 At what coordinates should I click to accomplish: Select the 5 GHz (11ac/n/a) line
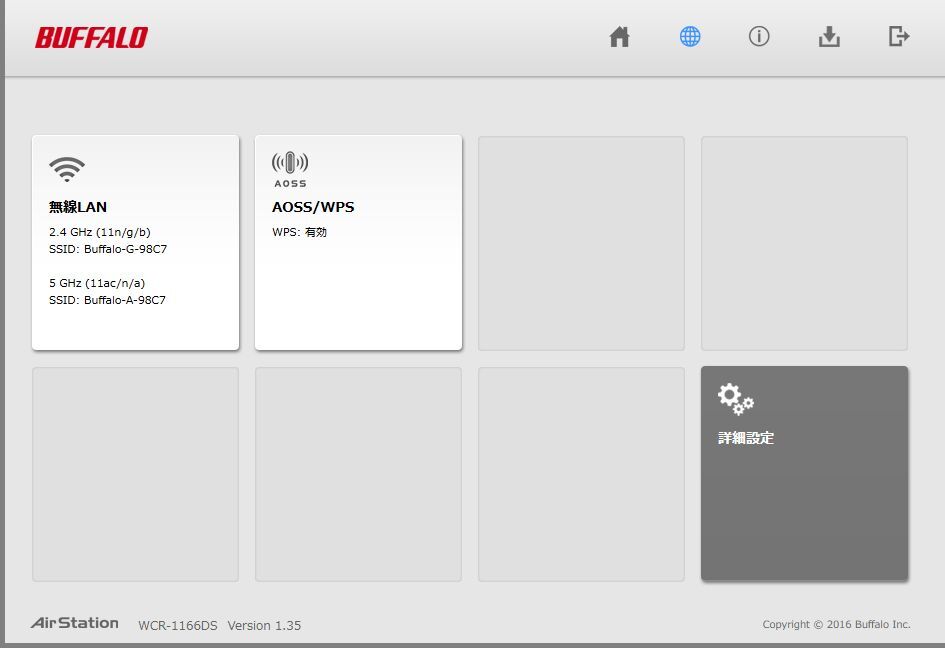tap(97, 283)
